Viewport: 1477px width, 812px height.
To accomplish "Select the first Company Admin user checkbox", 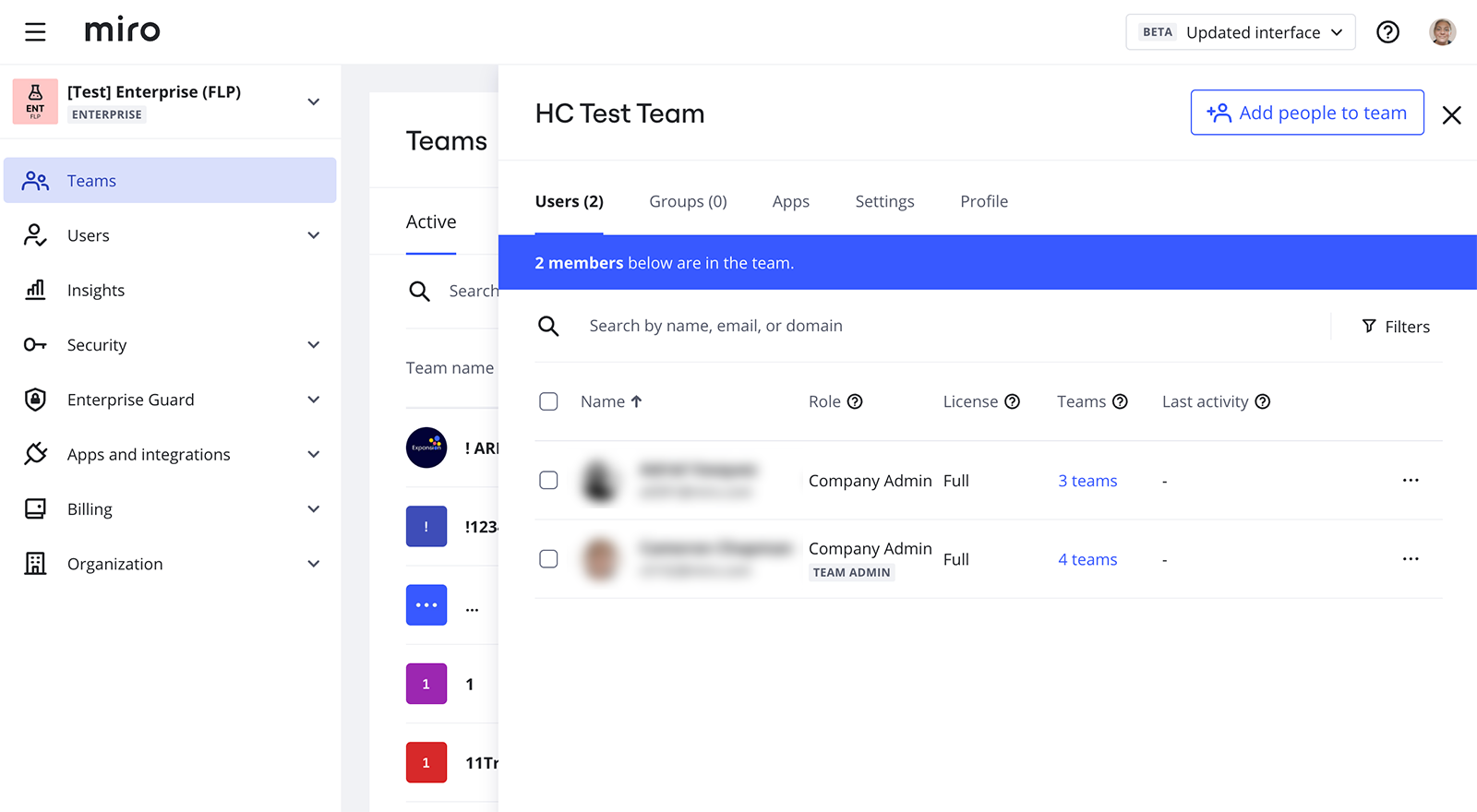I will [548, 481].
